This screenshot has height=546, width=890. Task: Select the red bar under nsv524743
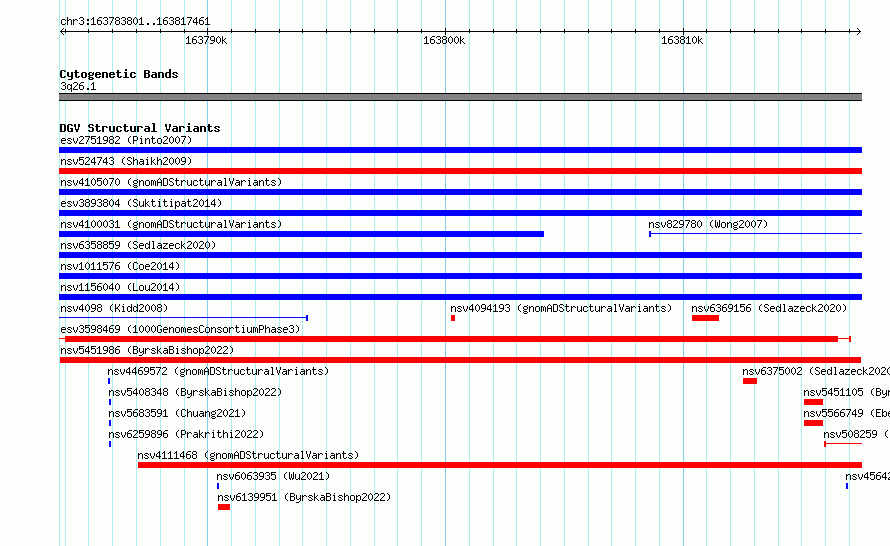click(460, 171)
